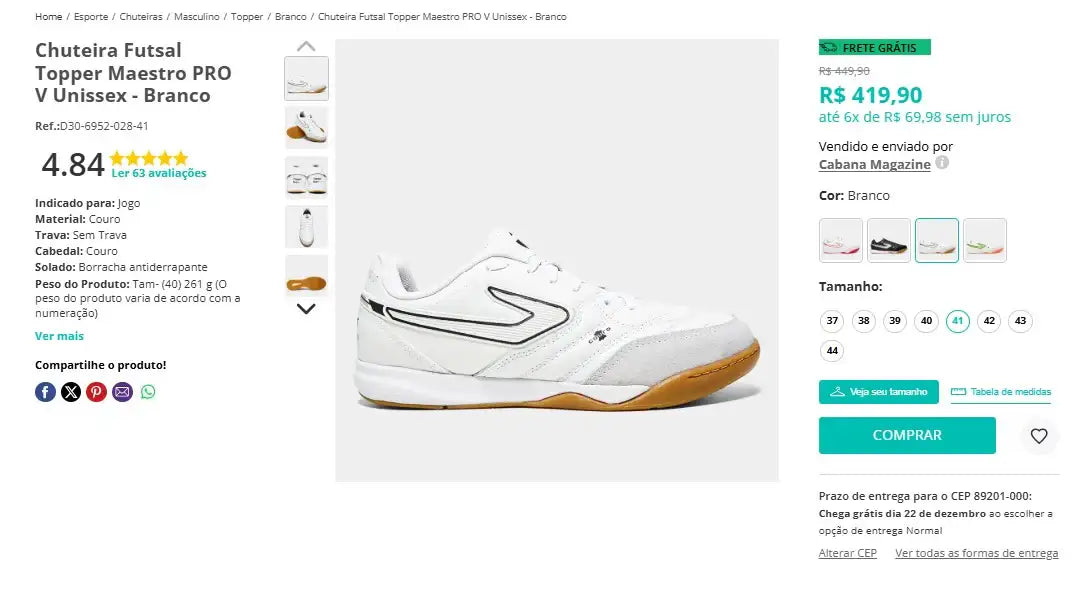This screenshot has width=1081, height=591.
Task: Share product on X
Action: tap(70, 392)
